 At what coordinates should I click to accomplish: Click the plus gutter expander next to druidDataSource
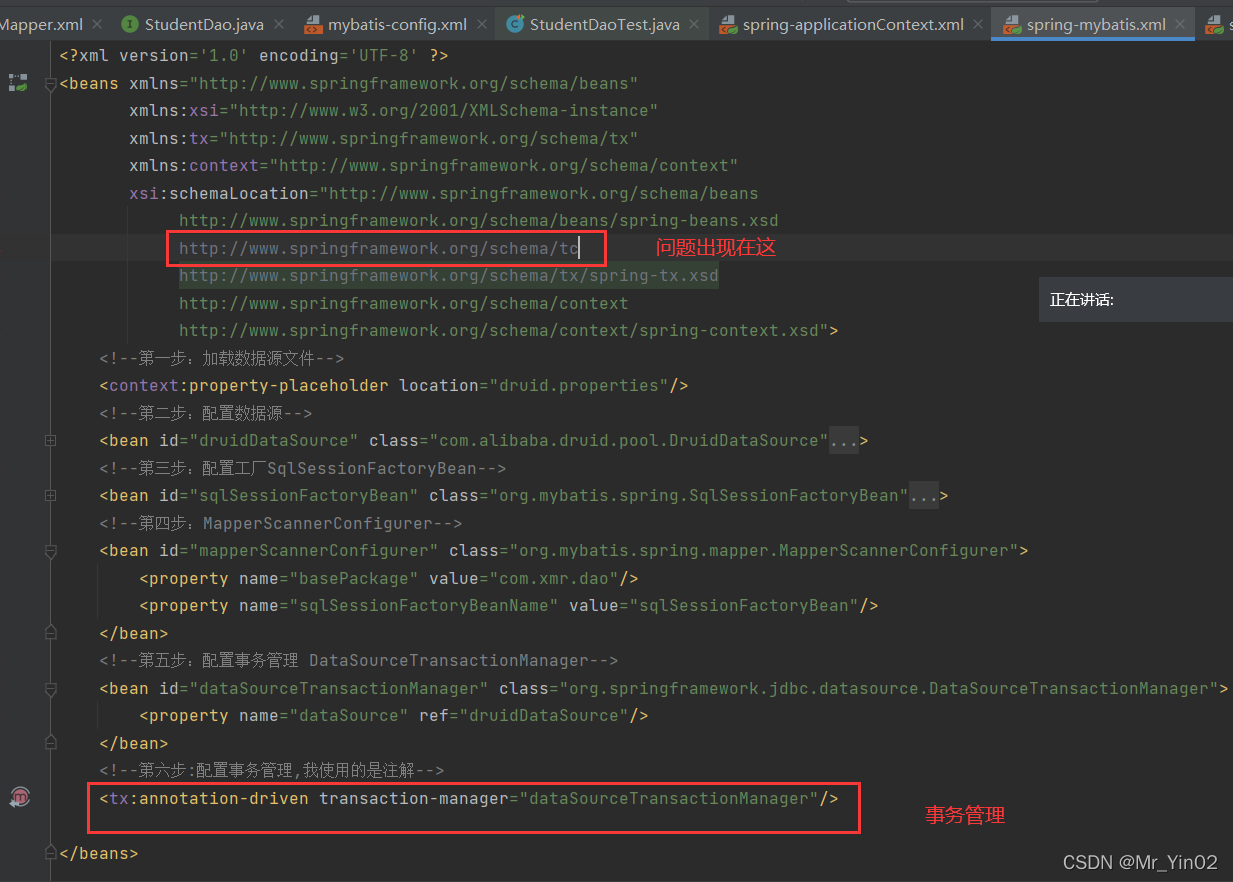(49, 440)
